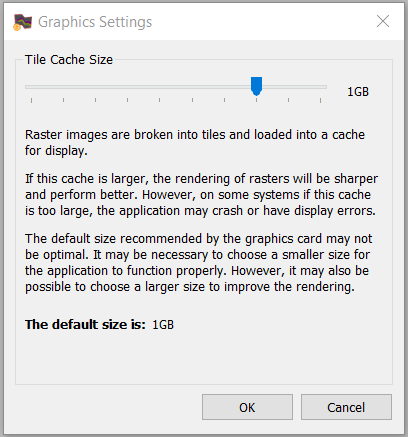Set the slider to the fifth tick mark
Screen dimensions: 408x437
click(x=159, y=100)
